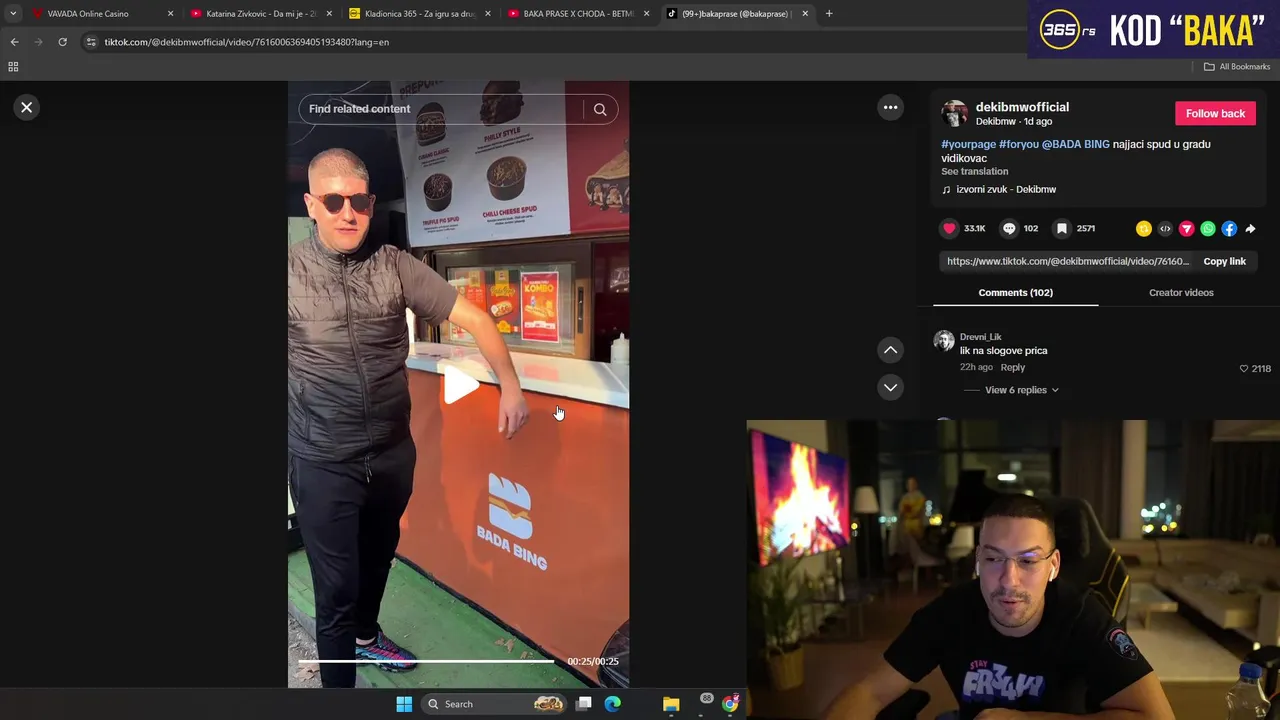Click the search magnifier in Find related content
This screenshot has width=1280, height=720.
(600, 109)
